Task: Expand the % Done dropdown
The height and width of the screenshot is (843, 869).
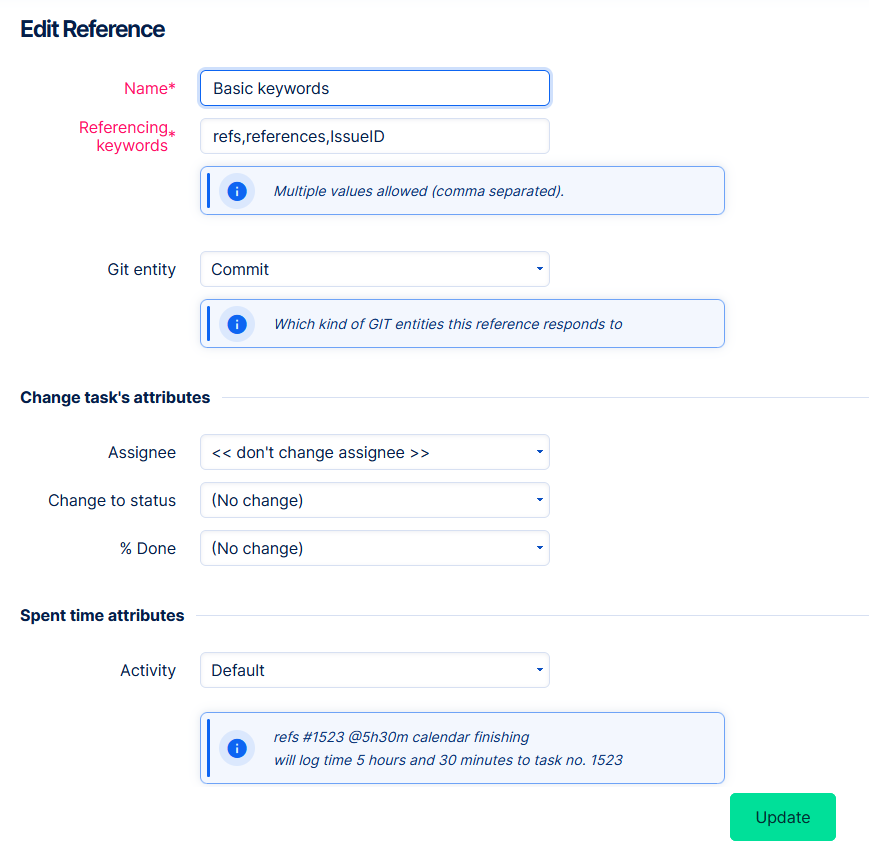Action: pos(375,548)
